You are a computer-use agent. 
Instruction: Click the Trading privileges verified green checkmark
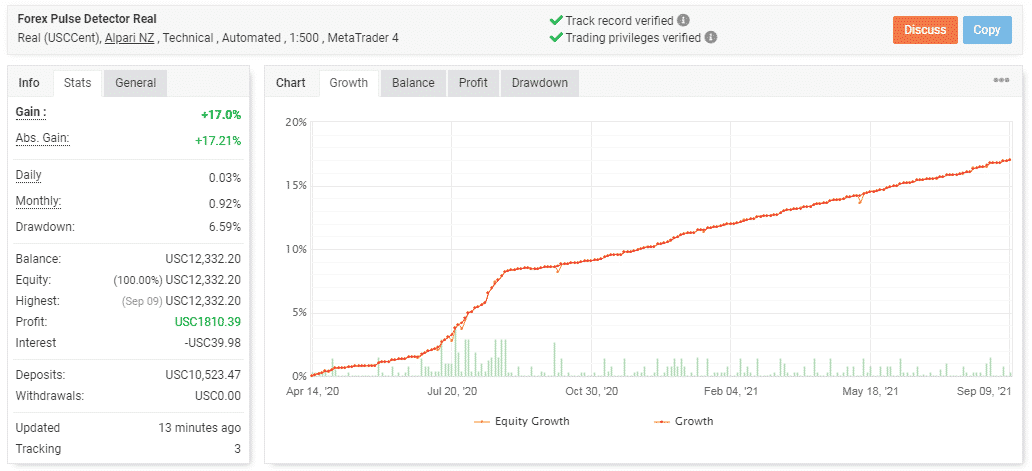[x=556, y=37]
